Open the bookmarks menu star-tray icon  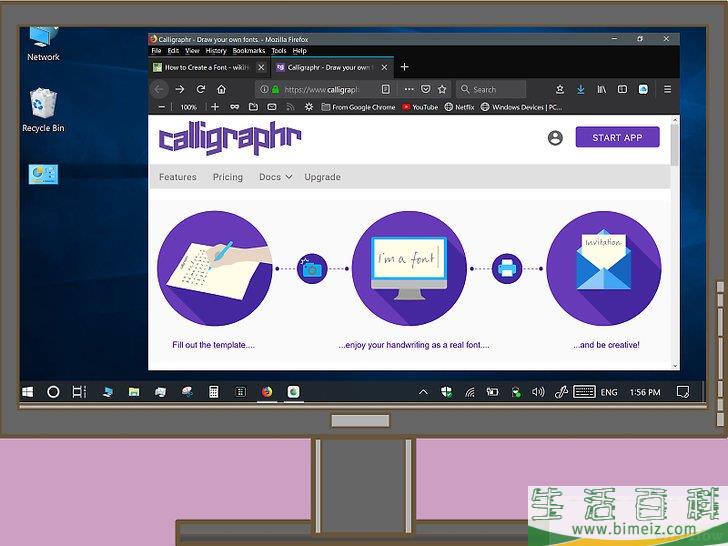point(559,89)
